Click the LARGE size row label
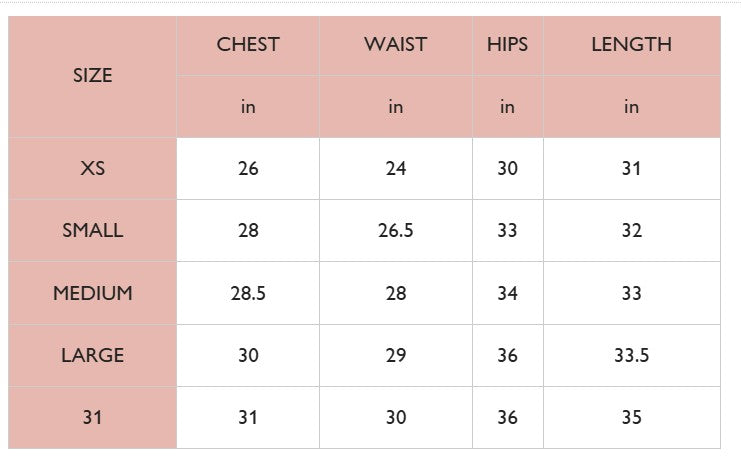 [92, 355]
